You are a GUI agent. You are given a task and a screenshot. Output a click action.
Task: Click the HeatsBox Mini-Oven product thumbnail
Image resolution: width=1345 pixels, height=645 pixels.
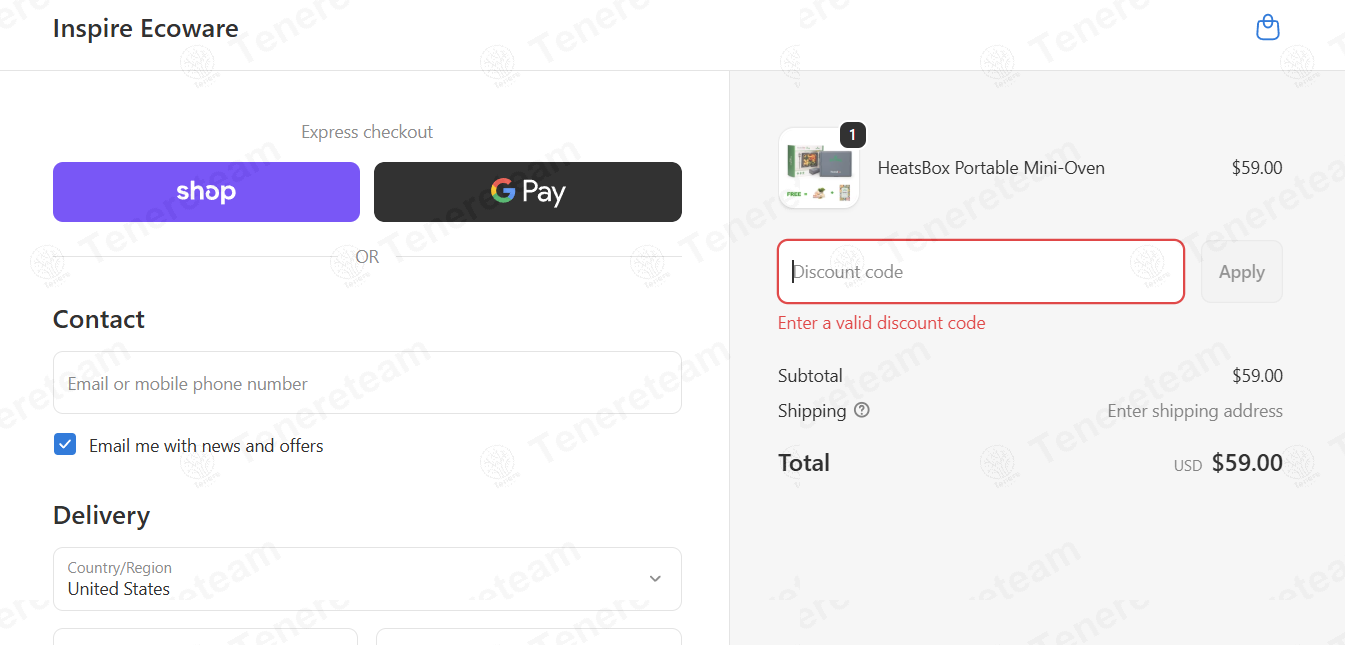click(x=819, y=168)
